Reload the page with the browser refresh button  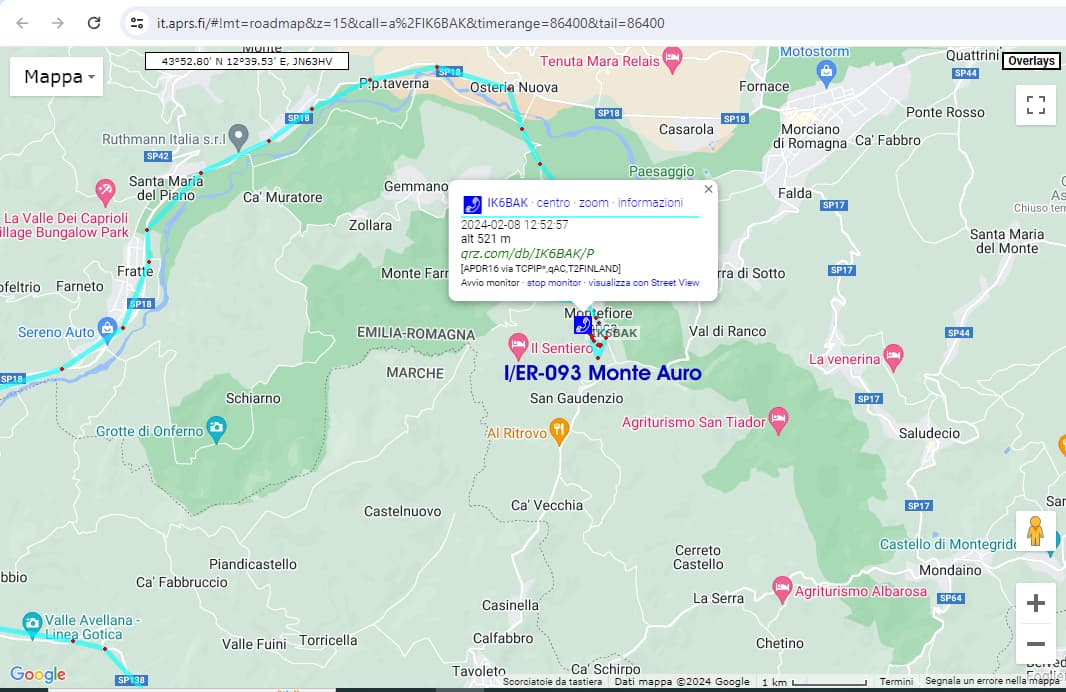click(x=94, y=23)
